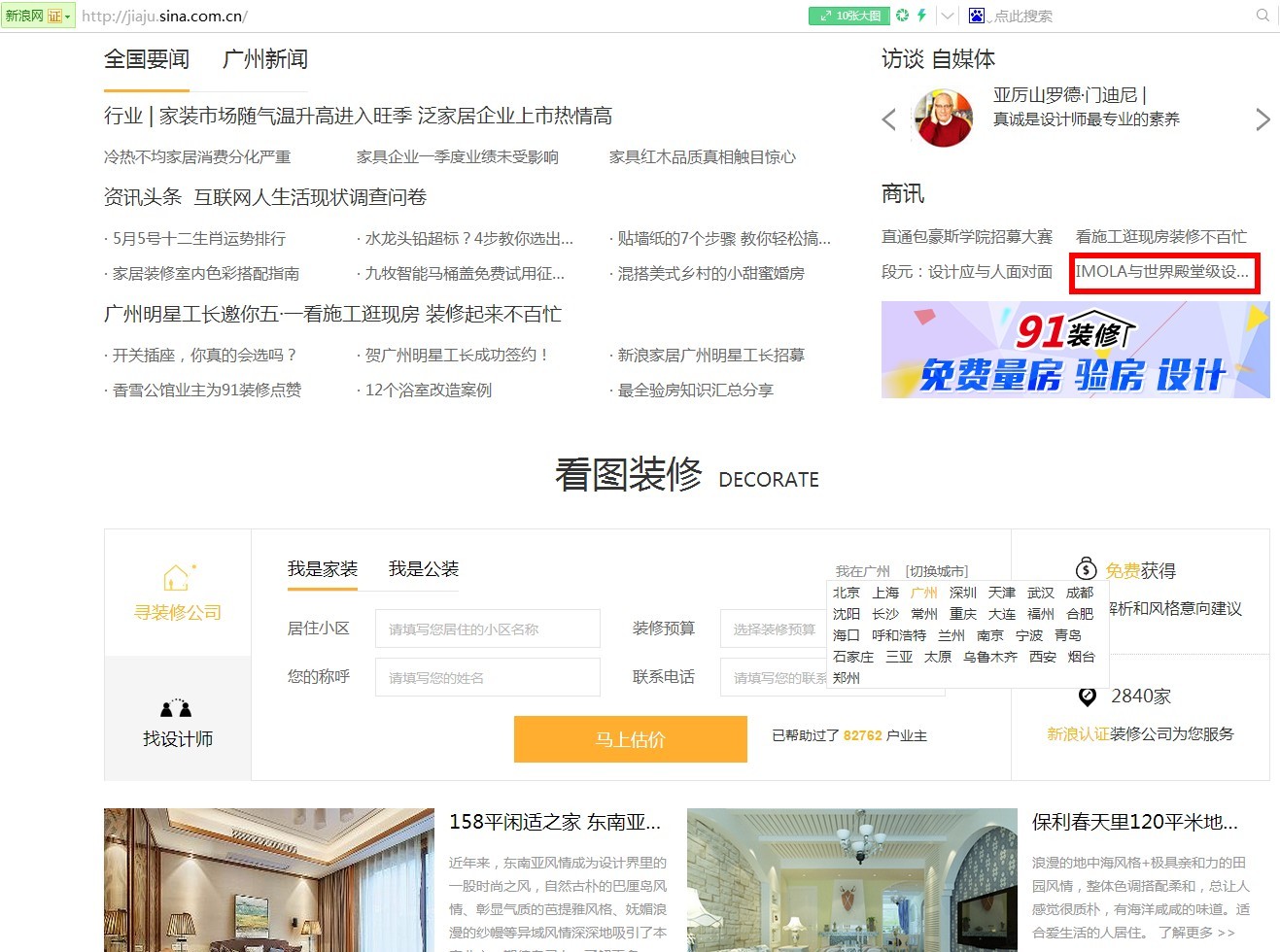Click the 10张大图 green button
The width and height of the screenshot is (1280, 952).
point(848,16)
